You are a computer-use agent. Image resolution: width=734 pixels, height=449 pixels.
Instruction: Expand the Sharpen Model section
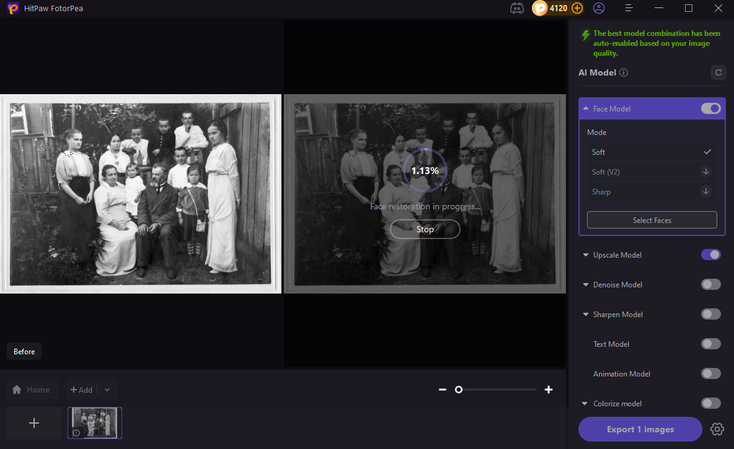tap(585, 315)
